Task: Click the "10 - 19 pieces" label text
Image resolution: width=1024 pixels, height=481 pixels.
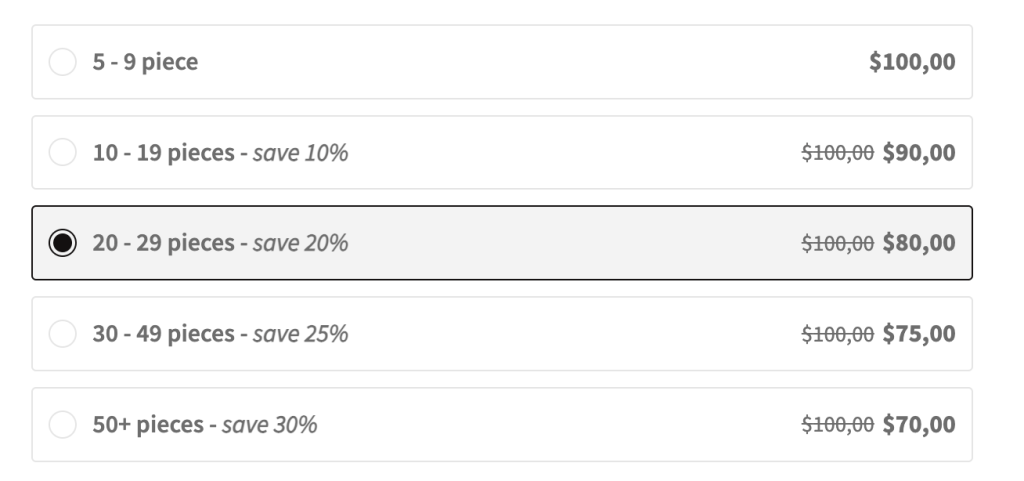Action: 163,153
